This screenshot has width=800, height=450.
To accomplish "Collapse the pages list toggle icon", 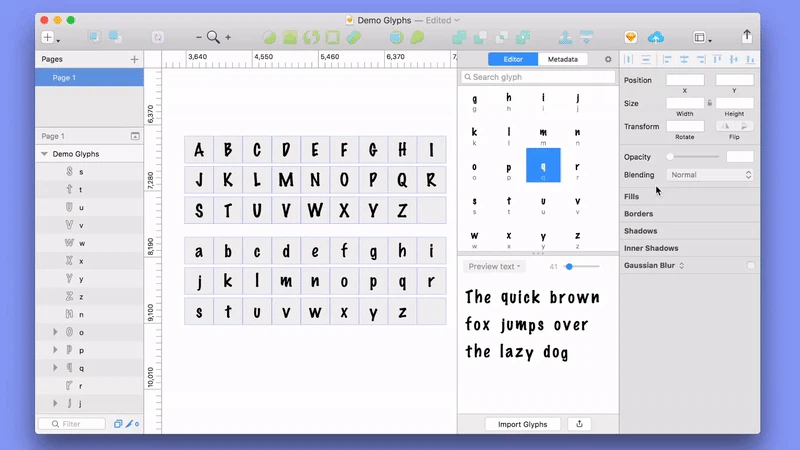I will click(135, 136).
